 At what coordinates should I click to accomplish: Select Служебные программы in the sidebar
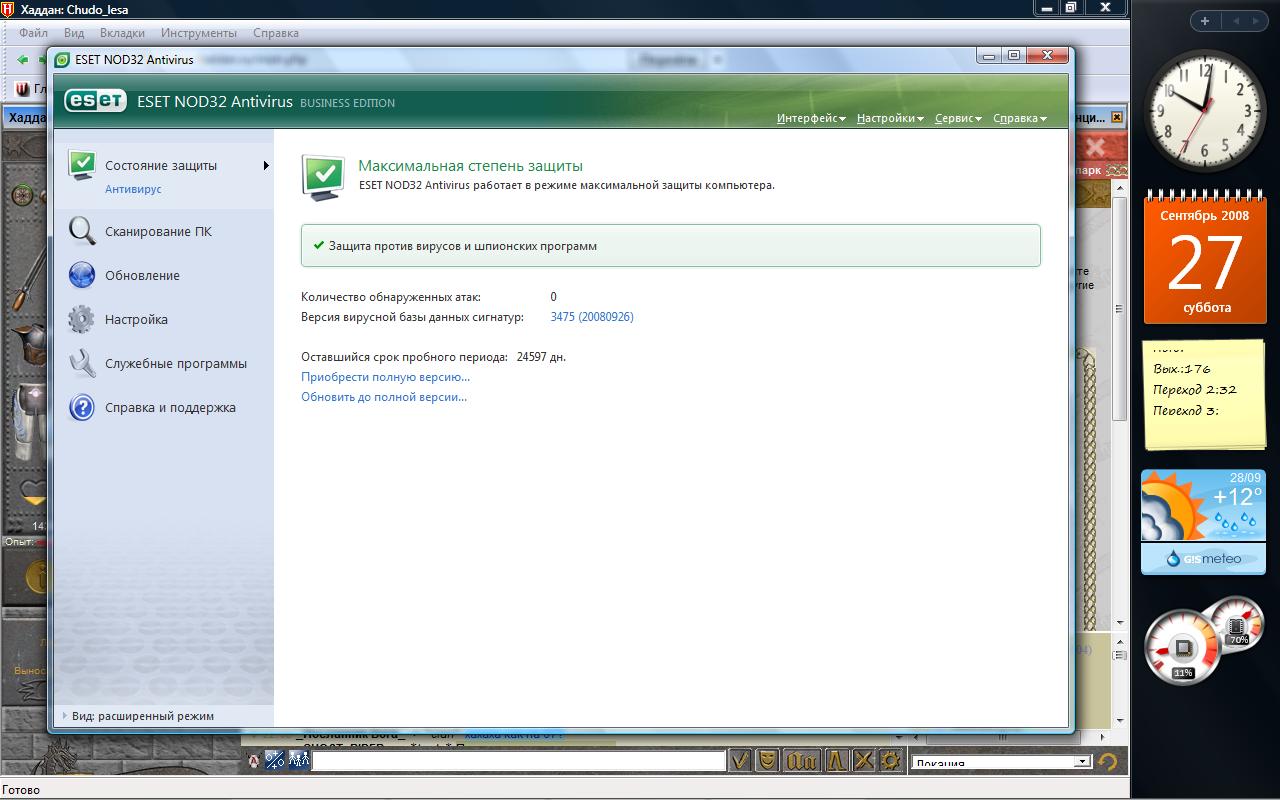pyautogui.click(x=176, y=364)
